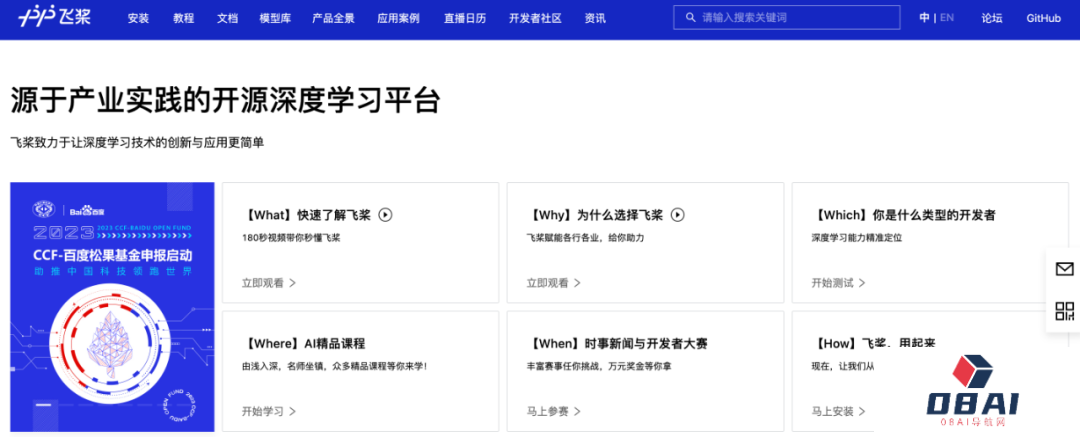Click the search magnifier icon

691,18
